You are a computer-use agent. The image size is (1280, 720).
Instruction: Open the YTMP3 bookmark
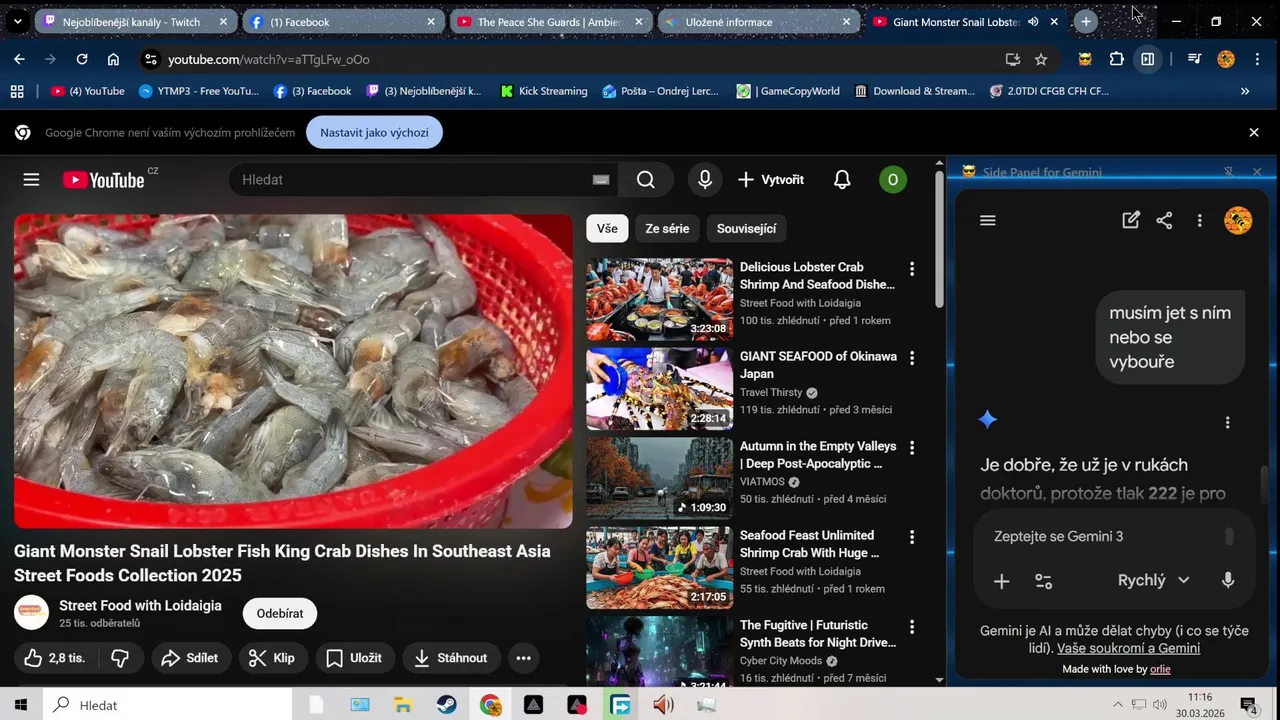pyautogui.click(x=199, y=91)
